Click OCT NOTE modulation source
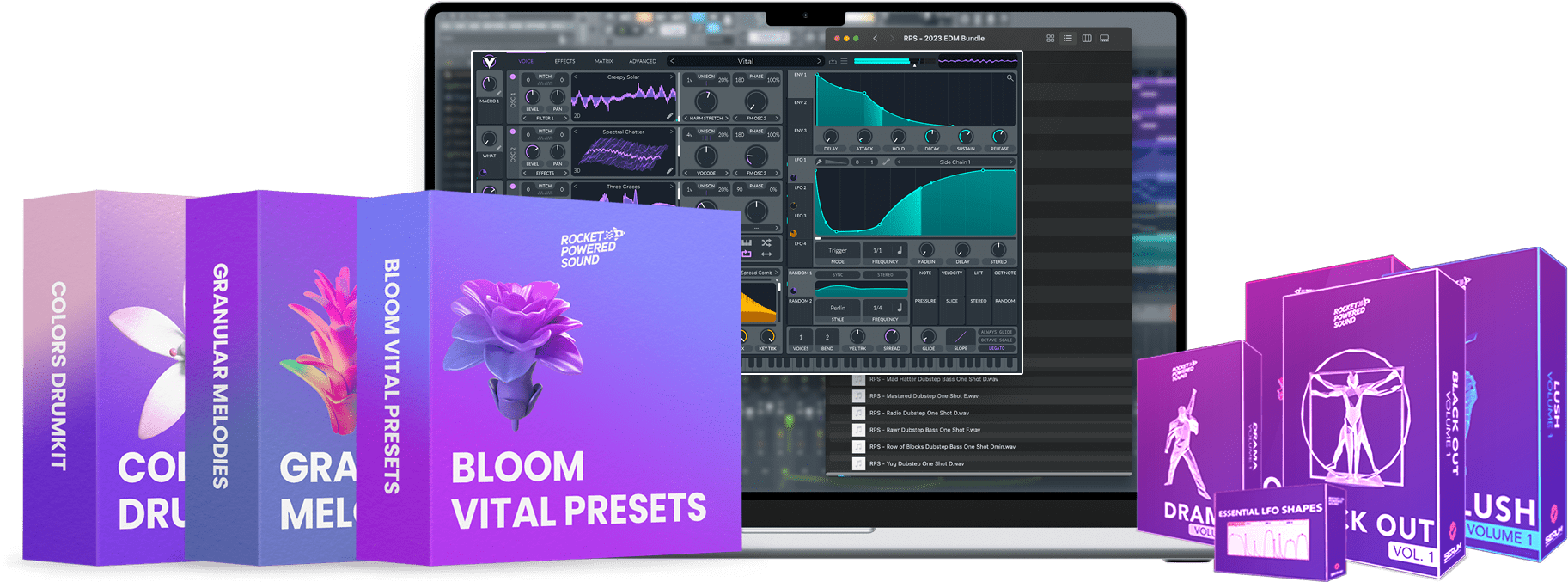Screen dimensions: 1568x582 (1004, 273)
